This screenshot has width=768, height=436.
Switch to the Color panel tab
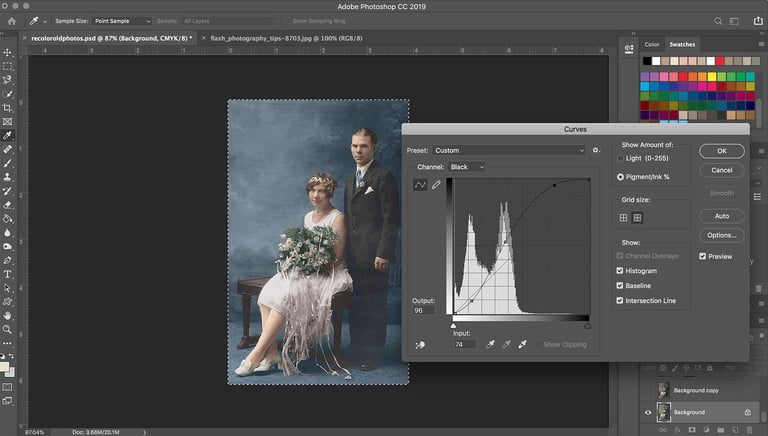(x=652, y=44)
